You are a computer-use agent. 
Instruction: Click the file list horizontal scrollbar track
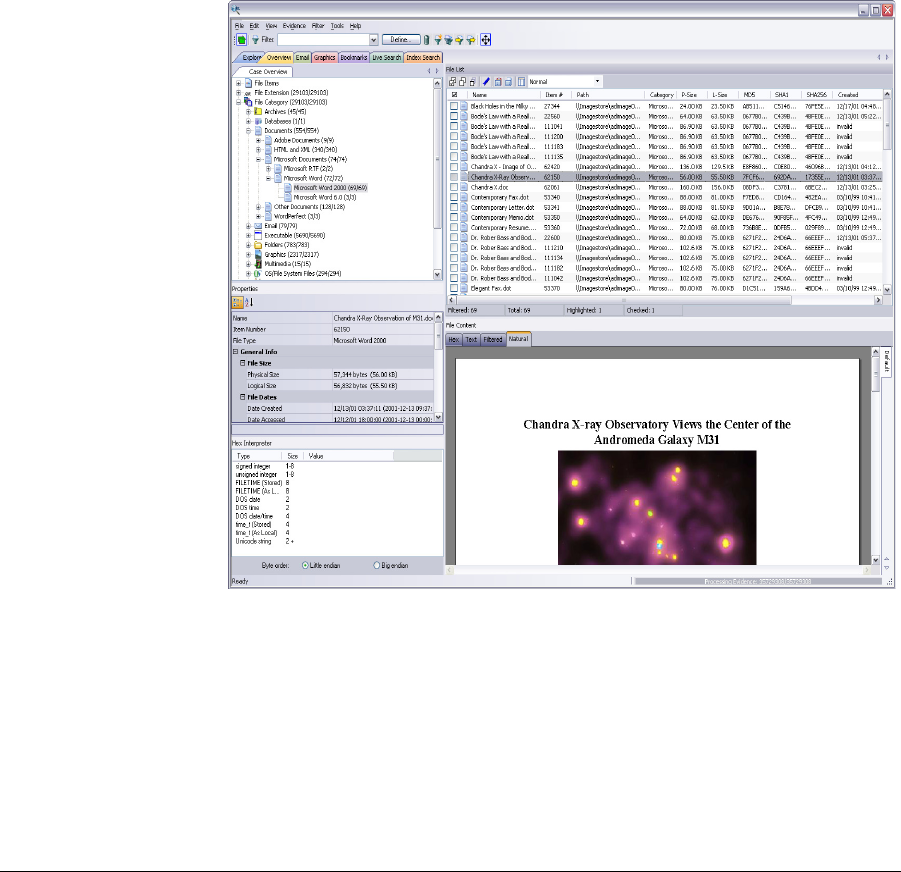[x=665, y=300]
